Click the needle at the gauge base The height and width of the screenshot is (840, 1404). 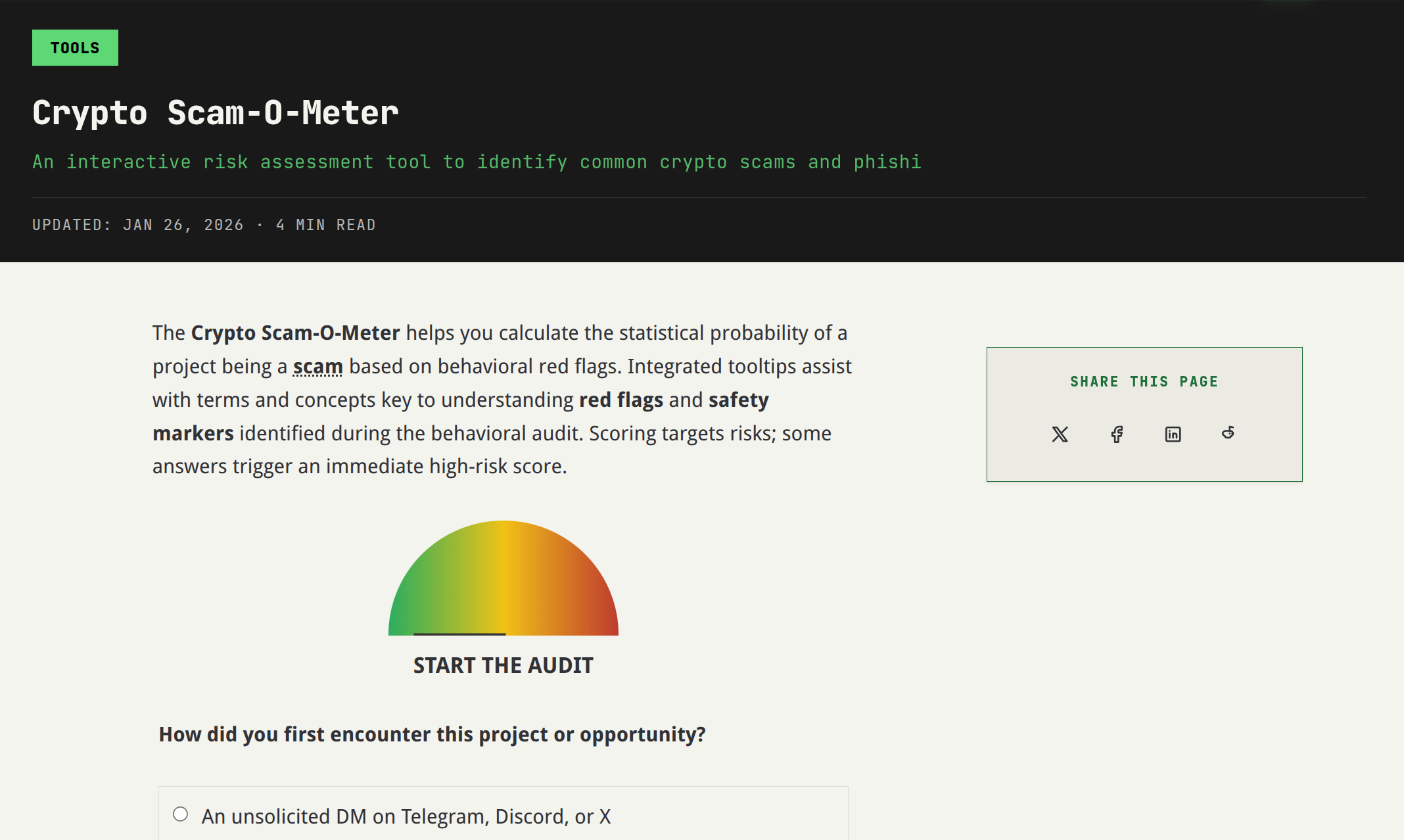pos(460,633)
